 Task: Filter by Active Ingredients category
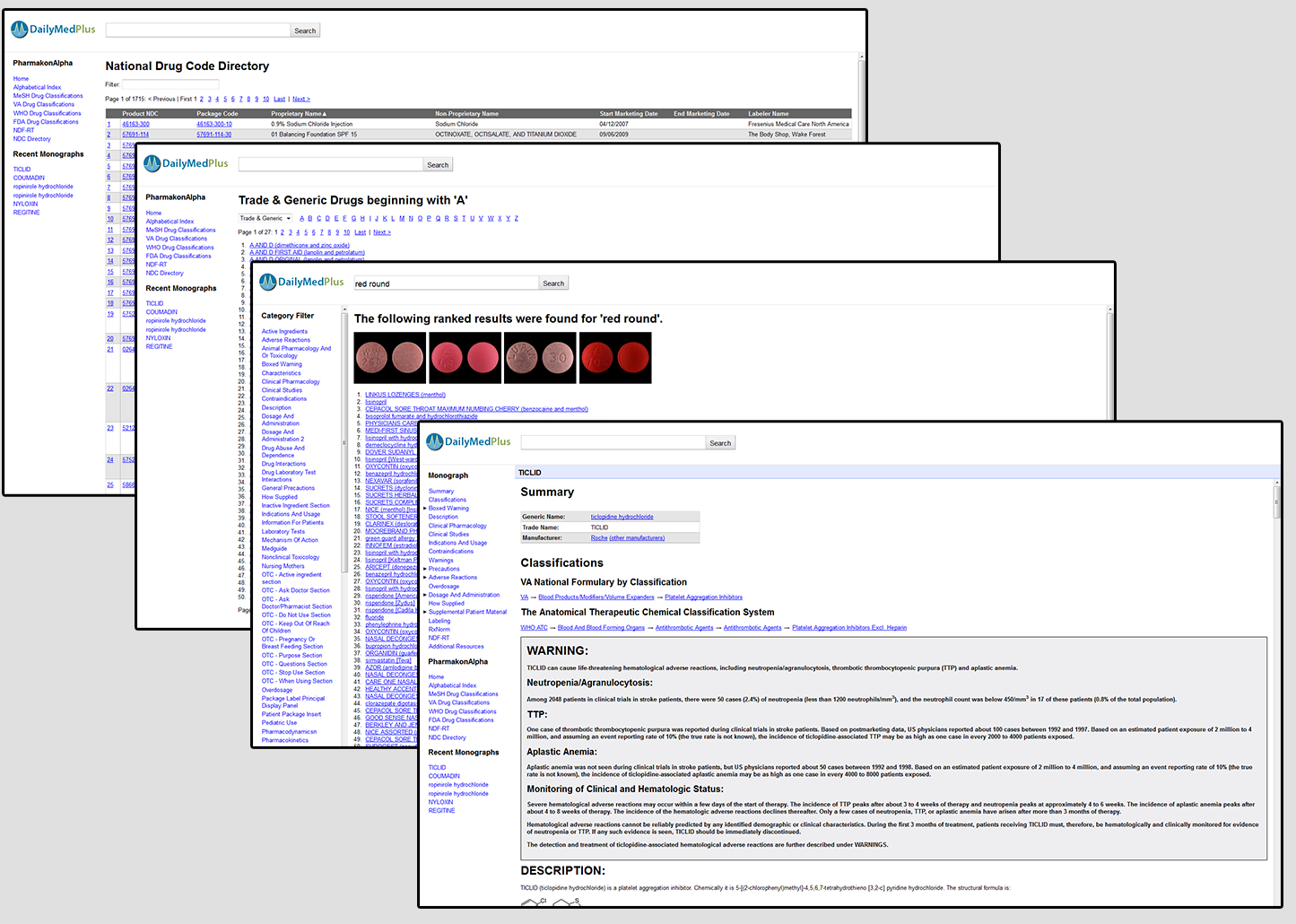284,332
